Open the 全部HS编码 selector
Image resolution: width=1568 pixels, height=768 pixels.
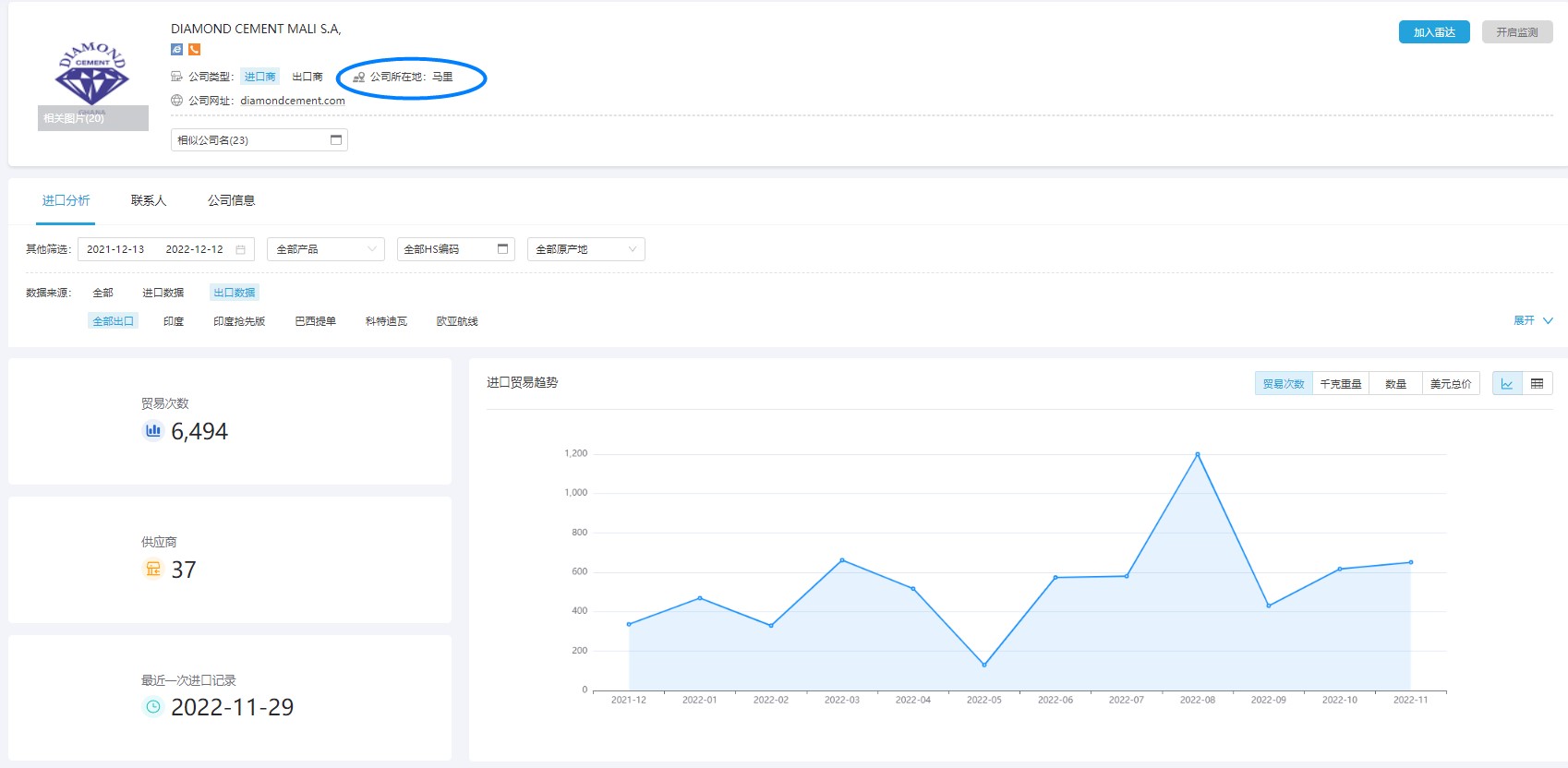[x=456, y=249]
